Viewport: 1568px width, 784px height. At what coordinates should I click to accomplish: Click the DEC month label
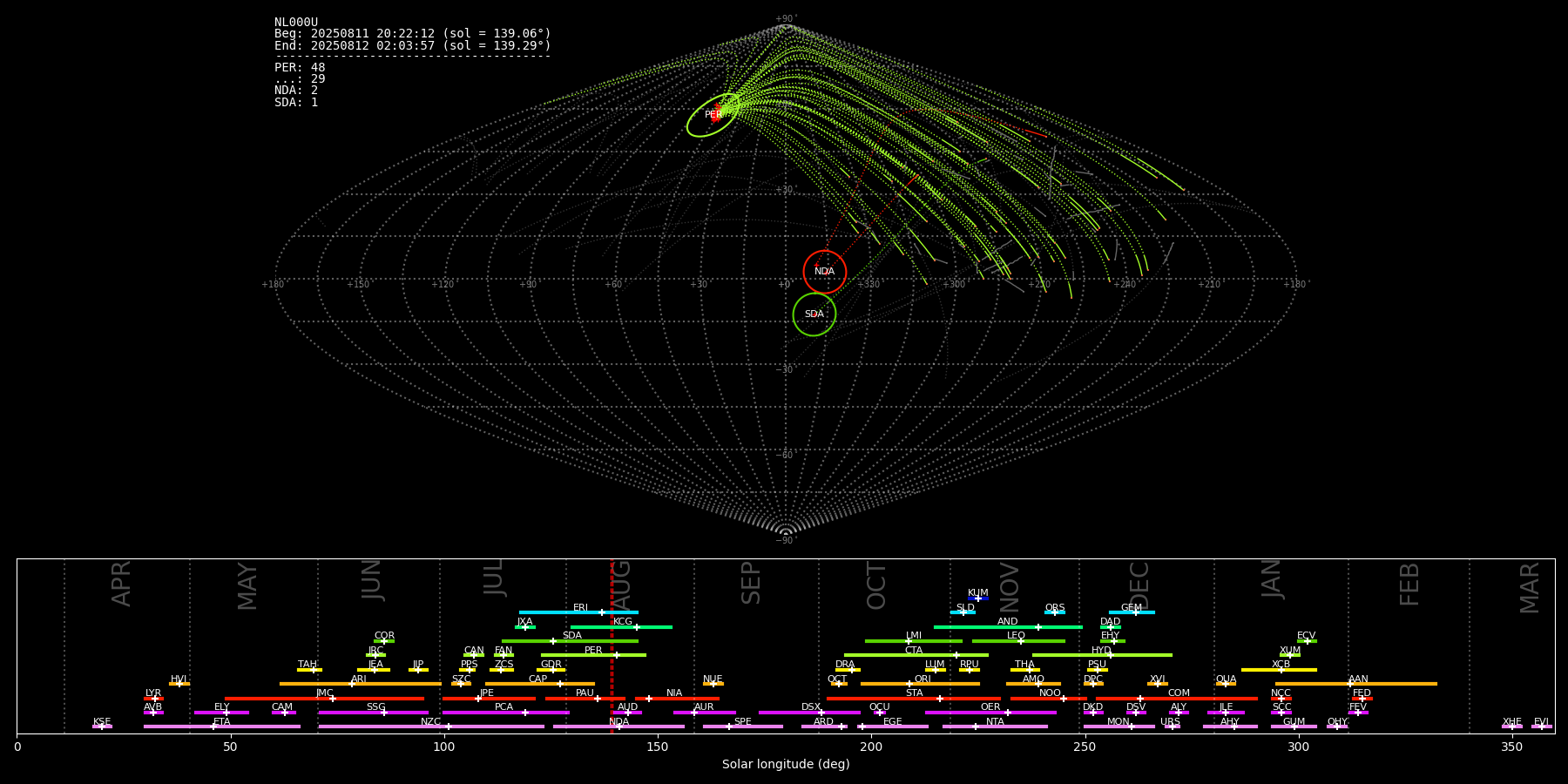pyautogui.click(x=1139, y=585)
